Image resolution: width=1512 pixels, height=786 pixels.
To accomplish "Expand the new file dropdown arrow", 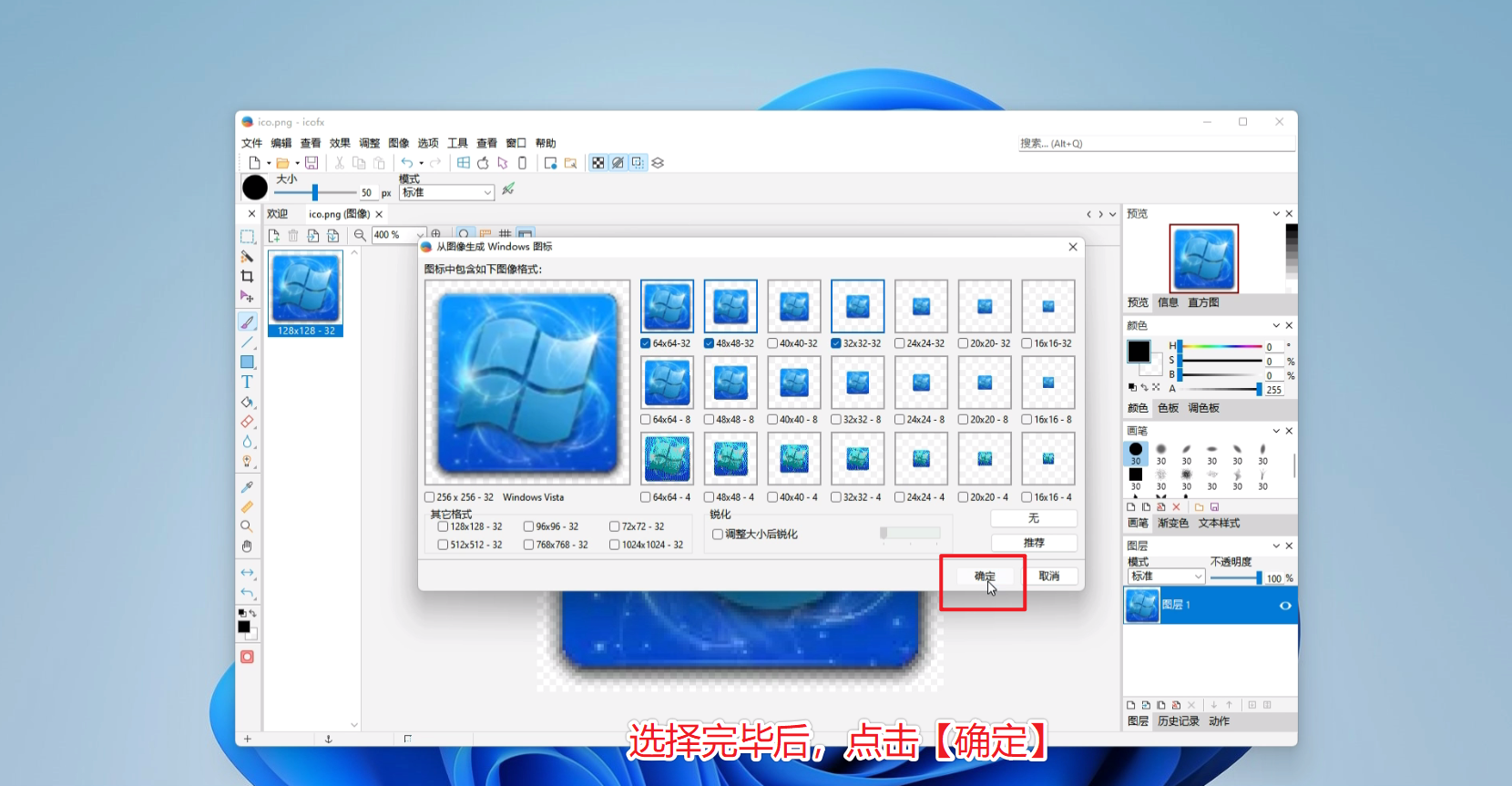I will point(269,164).
